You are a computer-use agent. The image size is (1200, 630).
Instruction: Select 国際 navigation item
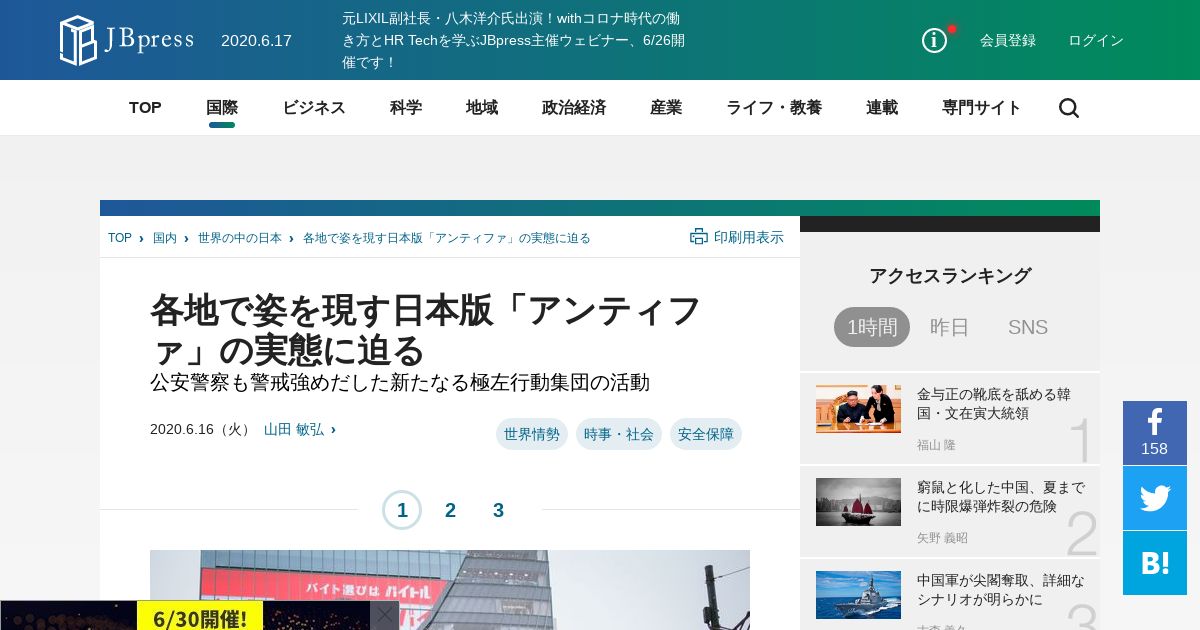point(222,108)
